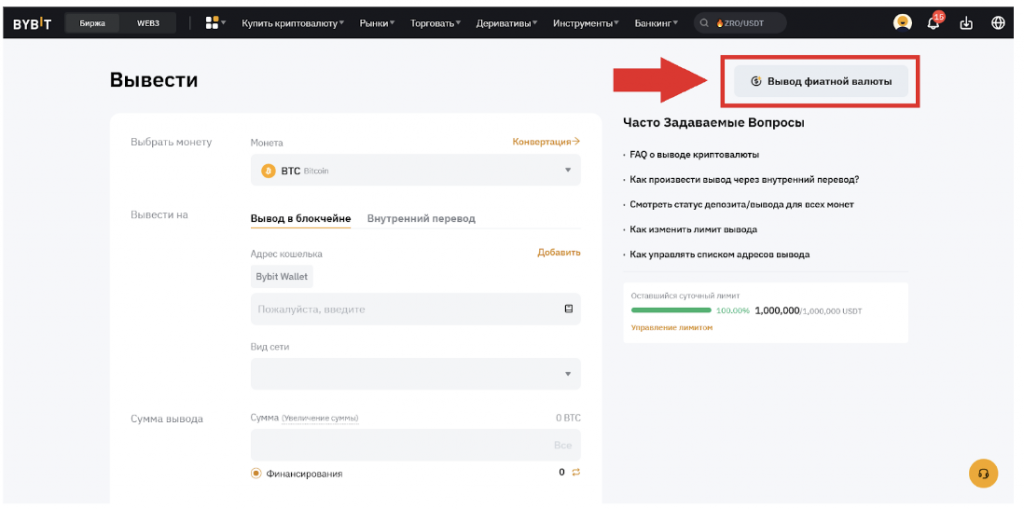The height and width of the screenshot is (509, 1024).
Task: Open the Рынки menu
Action: pyautogui.click(x=376, y=23)
